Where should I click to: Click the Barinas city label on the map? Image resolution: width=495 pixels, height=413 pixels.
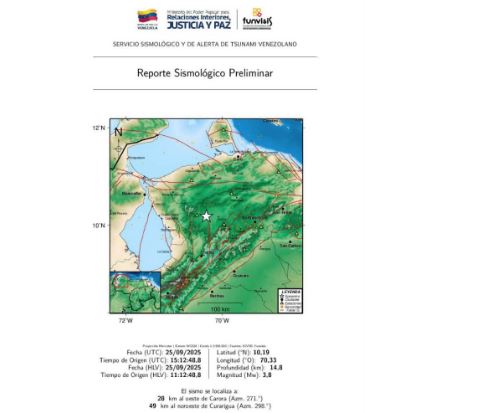pyautogui.click(x=217, y=296)
